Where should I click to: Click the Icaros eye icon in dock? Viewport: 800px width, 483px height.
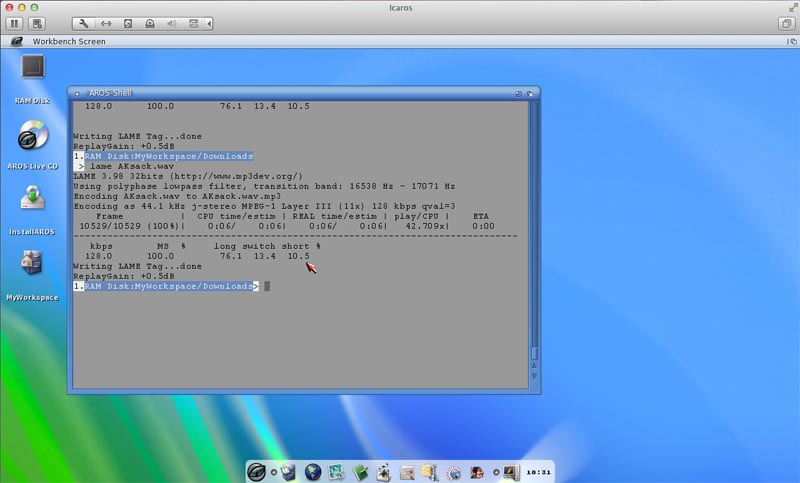(x=257, y=472)
